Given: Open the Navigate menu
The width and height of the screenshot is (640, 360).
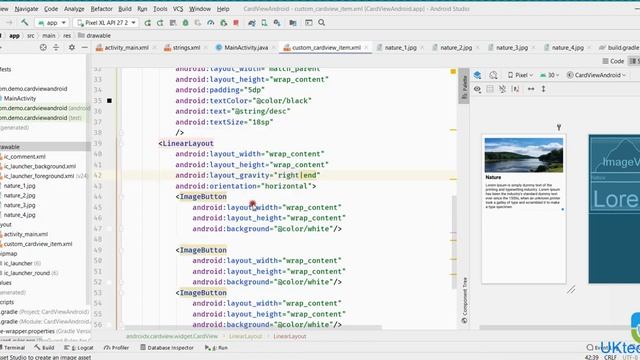Looking at the screenshot, I should pyautogui.click(x=26, y=9).
